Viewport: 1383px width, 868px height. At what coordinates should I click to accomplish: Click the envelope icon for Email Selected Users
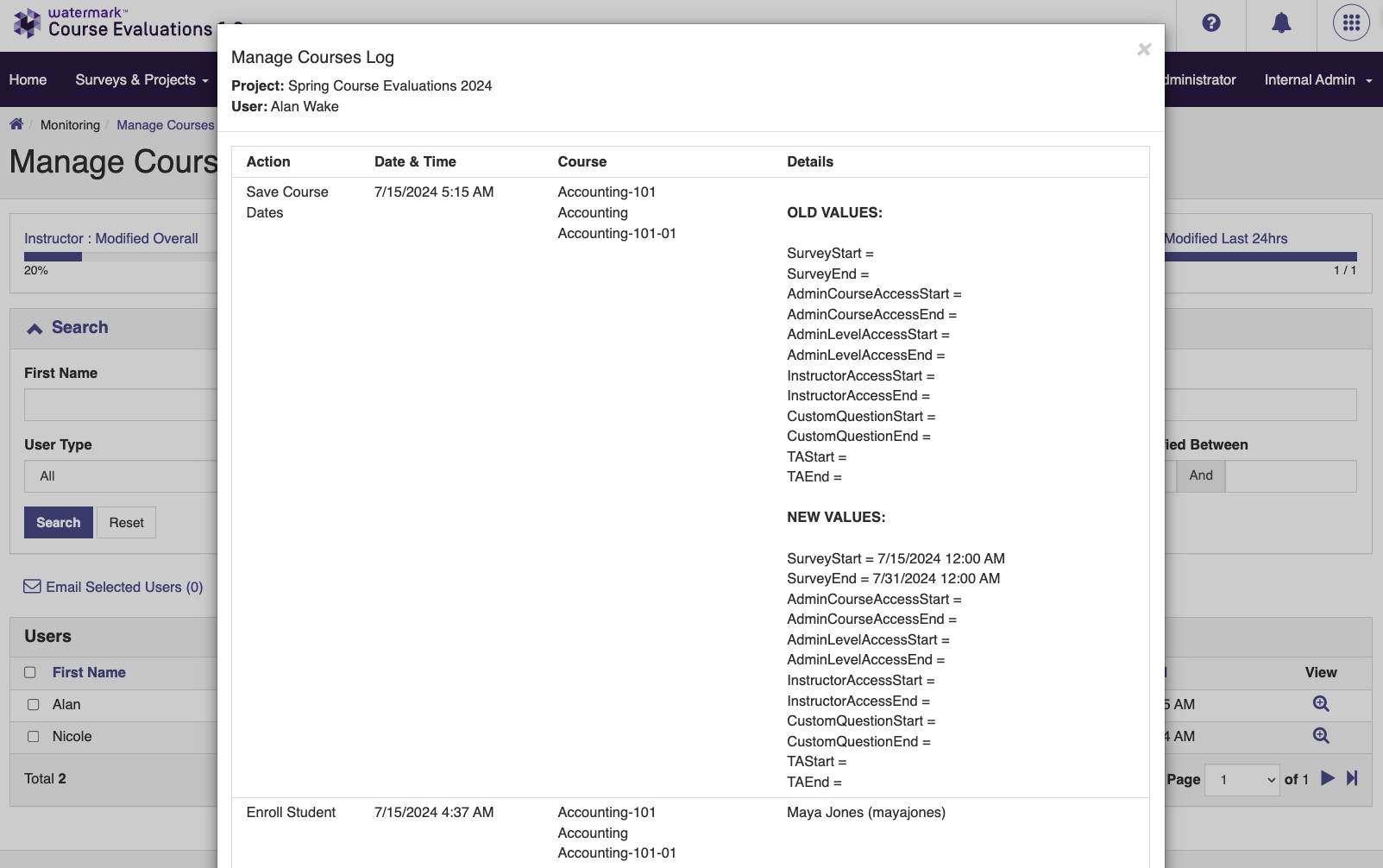click(x=32, y=587)
